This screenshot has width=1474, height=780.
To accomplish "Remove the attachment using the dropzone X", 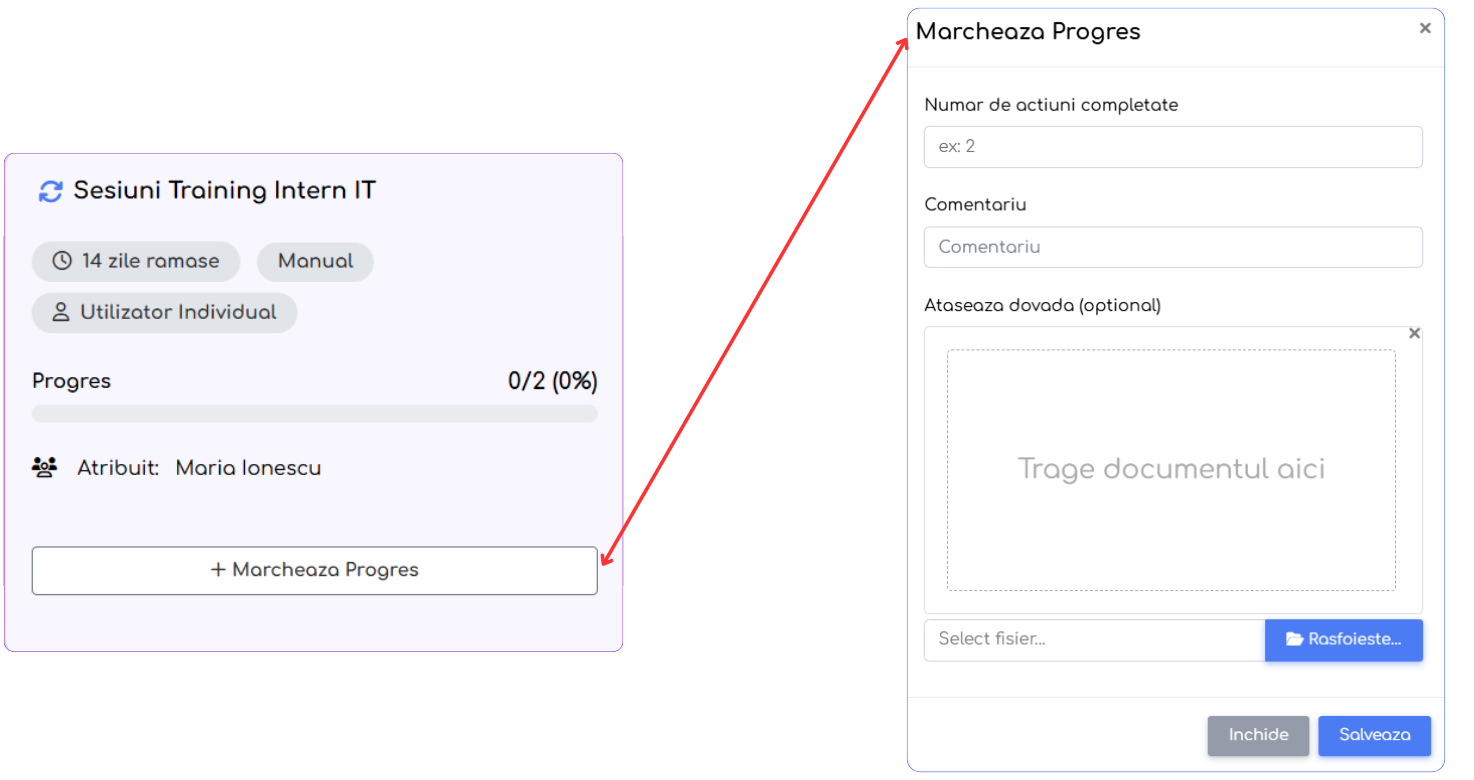I will (1414, 334).
